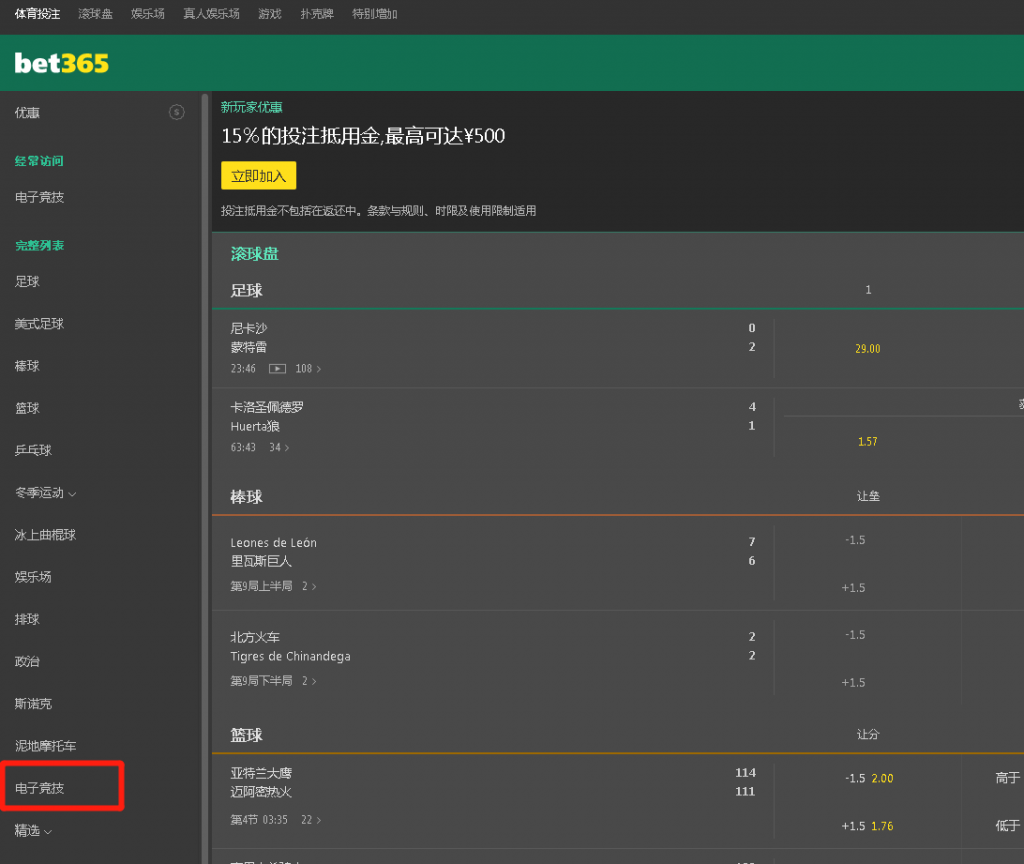Switch to the 扑克牌 section
1024x864 pixels.
pyautogui.click(x=316, y=14)
